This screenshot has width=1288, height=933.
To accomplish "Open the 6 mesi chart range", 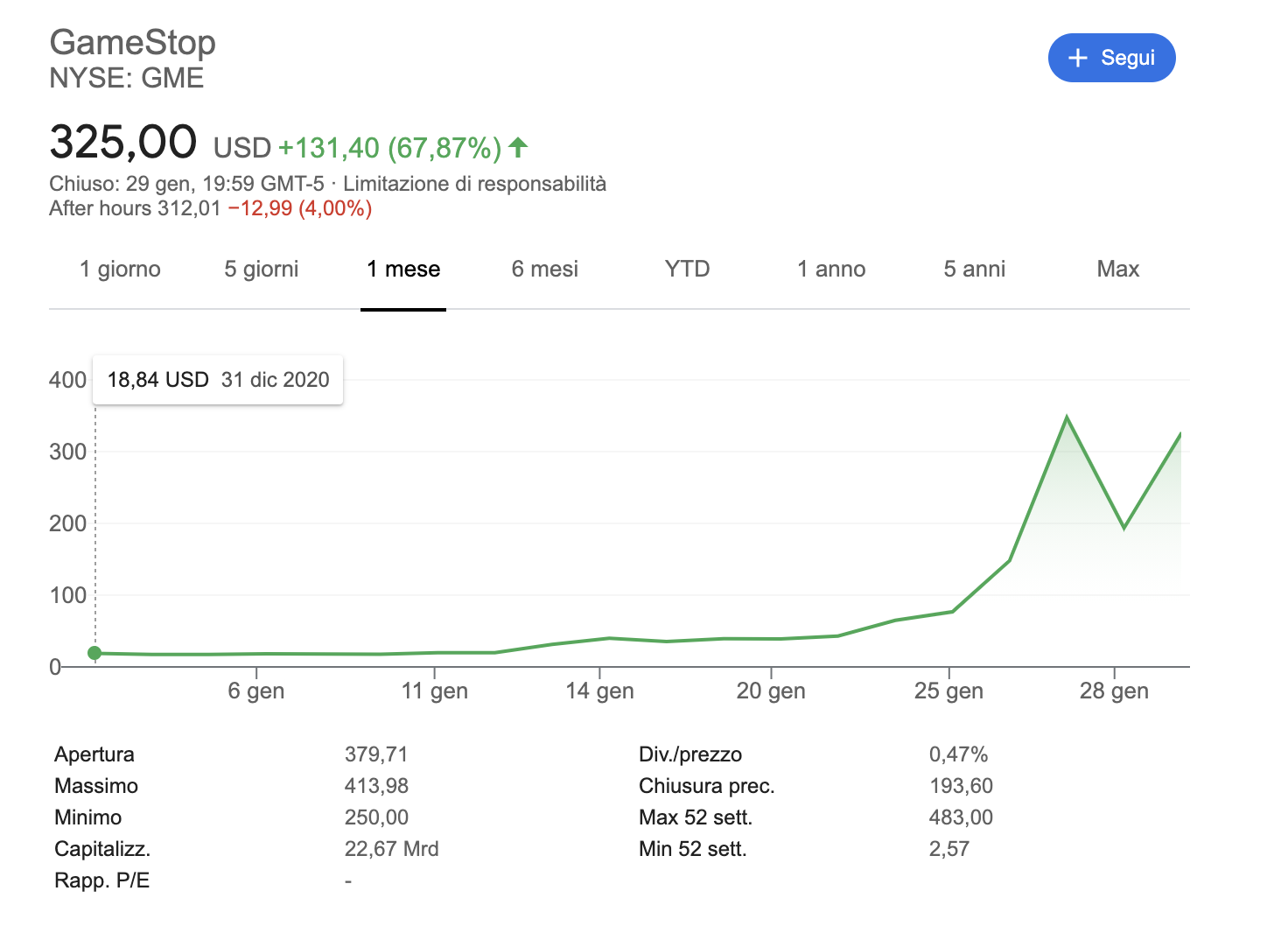I will click(x=545, y=269).
